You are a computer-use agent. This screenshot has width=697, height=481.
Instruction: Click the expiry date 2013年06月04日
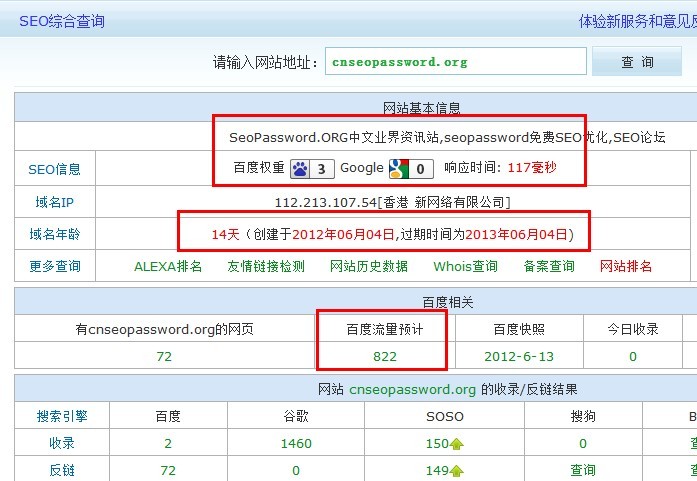(516, 234)
